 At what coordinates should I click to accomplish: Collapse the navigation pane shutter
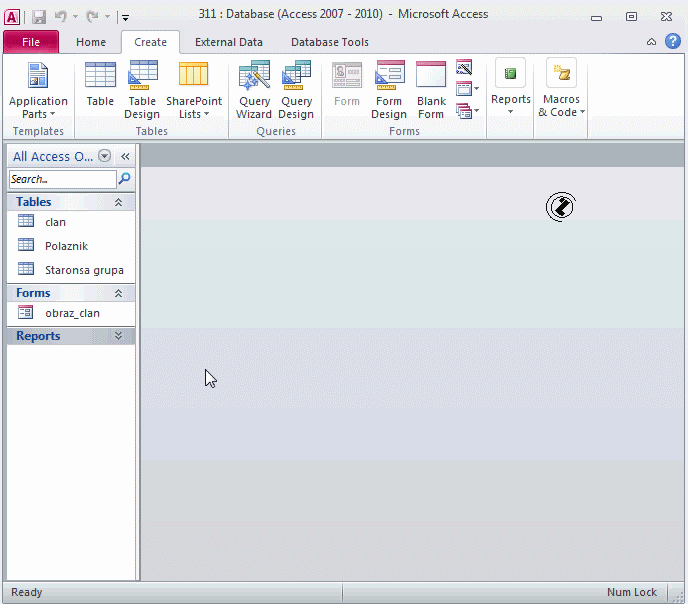pos(125,156)
